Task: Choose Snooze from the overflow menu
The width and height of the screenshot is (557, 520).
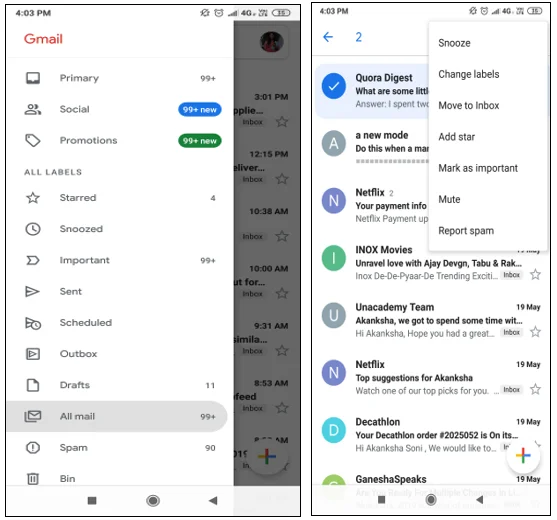Action: click(x=454, y=43)
